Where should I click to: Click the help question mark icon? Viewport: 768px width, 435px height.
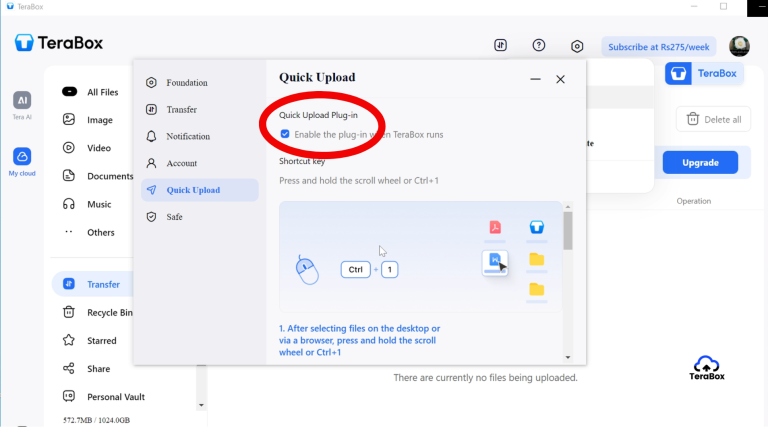pos(539,46)
